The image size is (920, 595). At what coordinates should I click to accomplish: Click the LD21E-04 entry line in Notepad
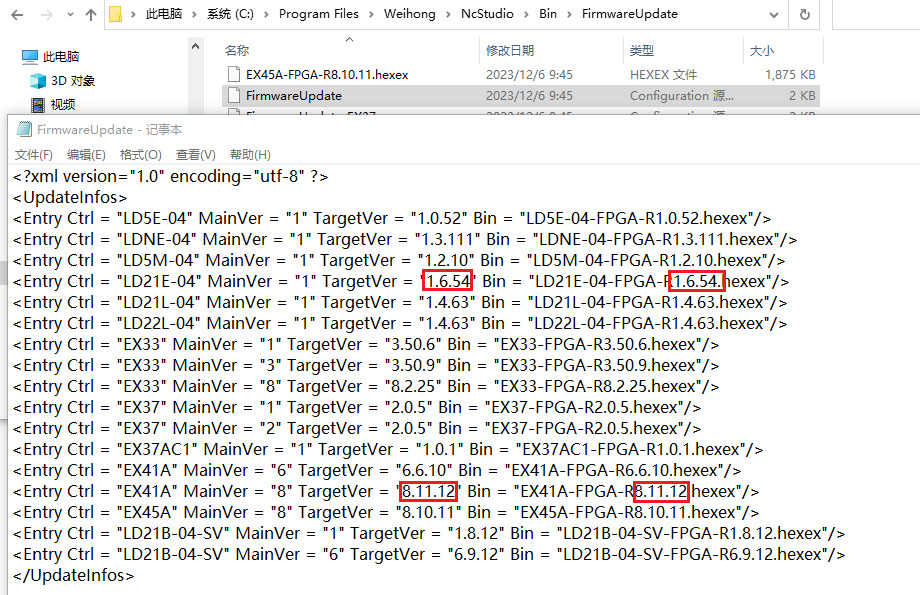(401, 282)
